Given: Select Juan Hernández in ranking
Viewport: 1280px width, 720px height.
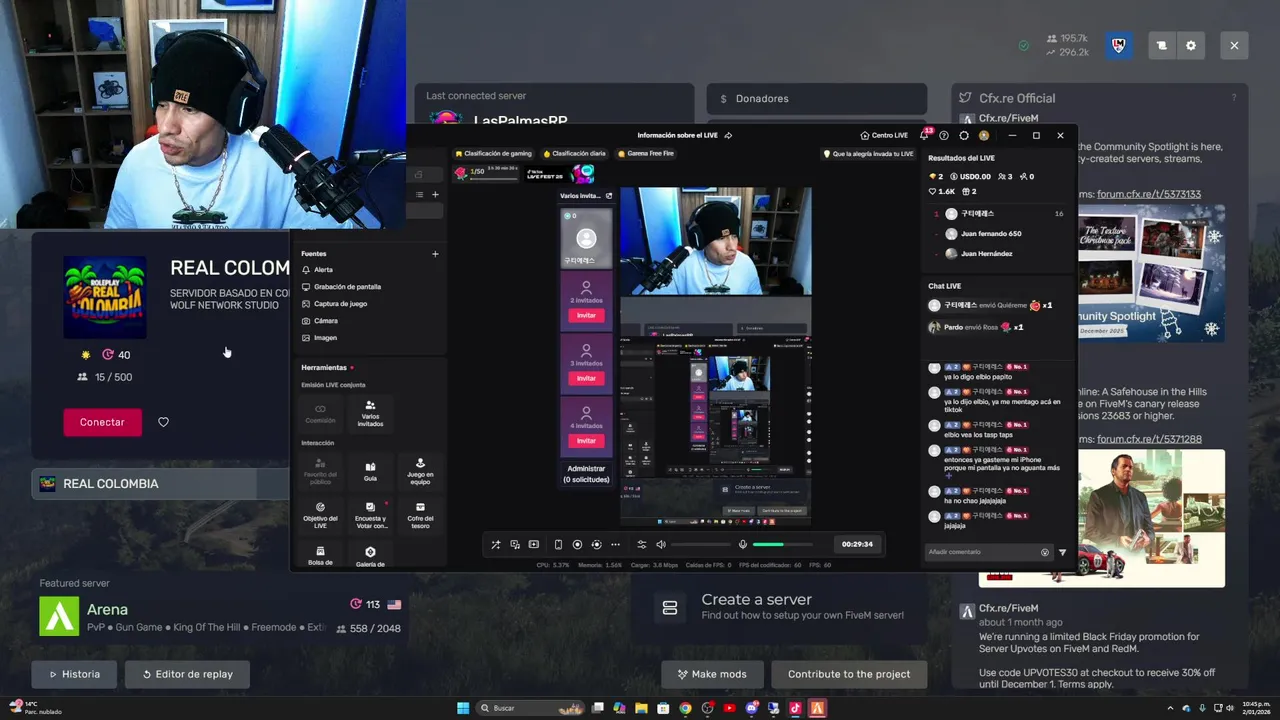Looking at the screenshot, I should click(996, 254).
